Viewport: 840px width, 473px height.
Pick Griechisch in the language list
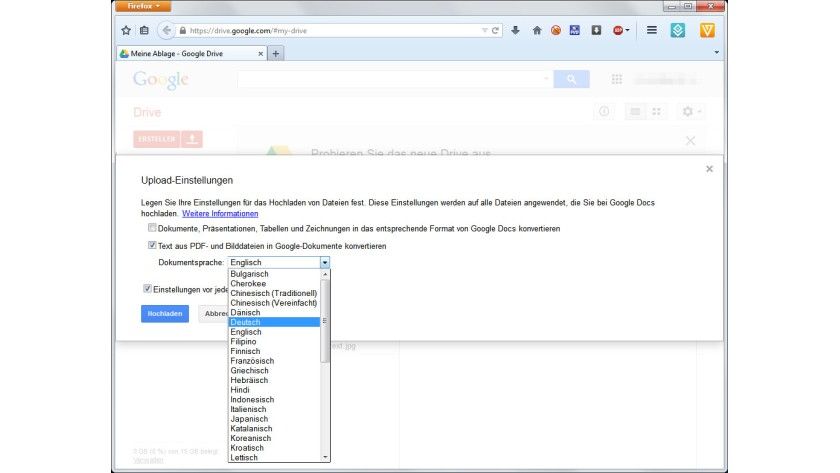275,370
